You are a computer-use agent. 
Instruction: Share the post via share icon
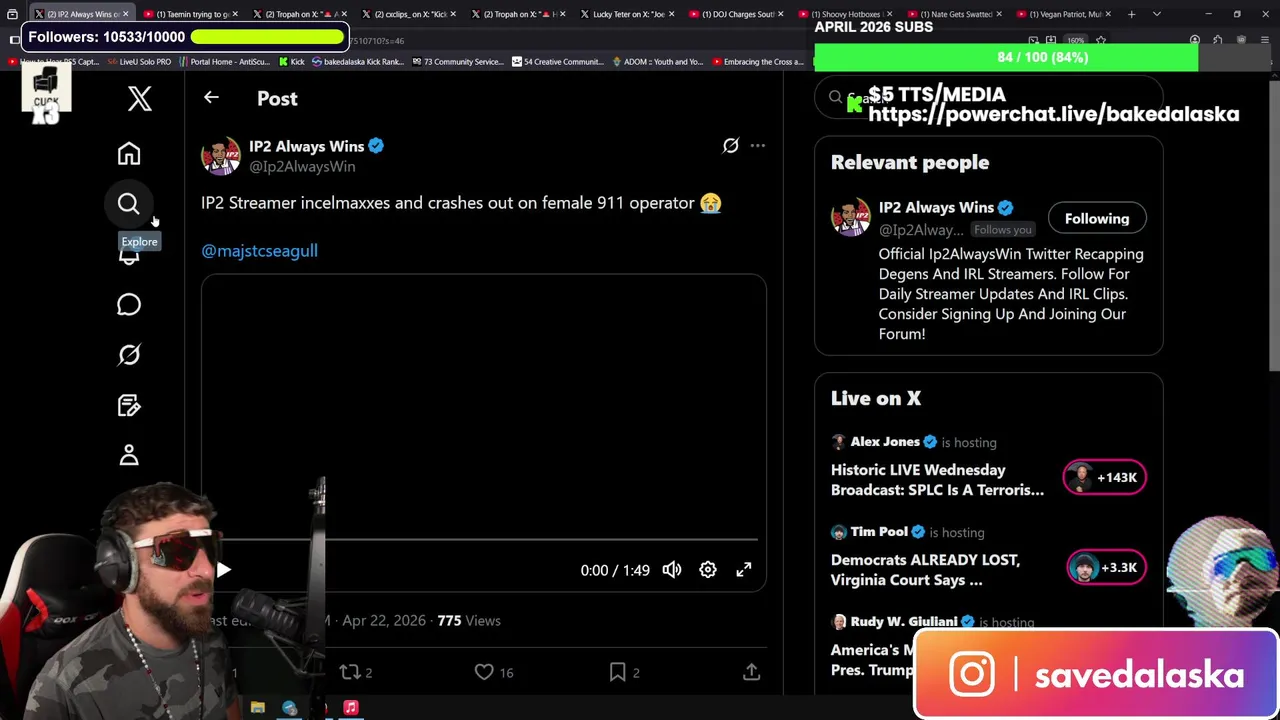751,672
